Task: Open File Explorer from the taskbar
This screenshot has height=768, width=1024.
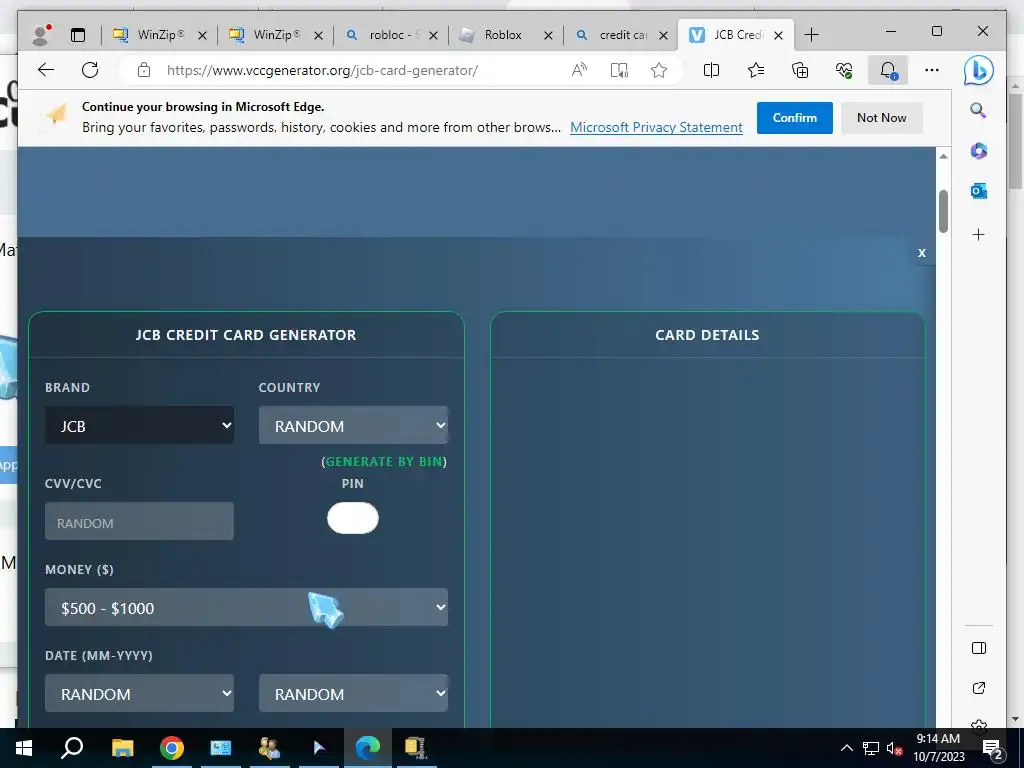Action: (x=122, y=748)
